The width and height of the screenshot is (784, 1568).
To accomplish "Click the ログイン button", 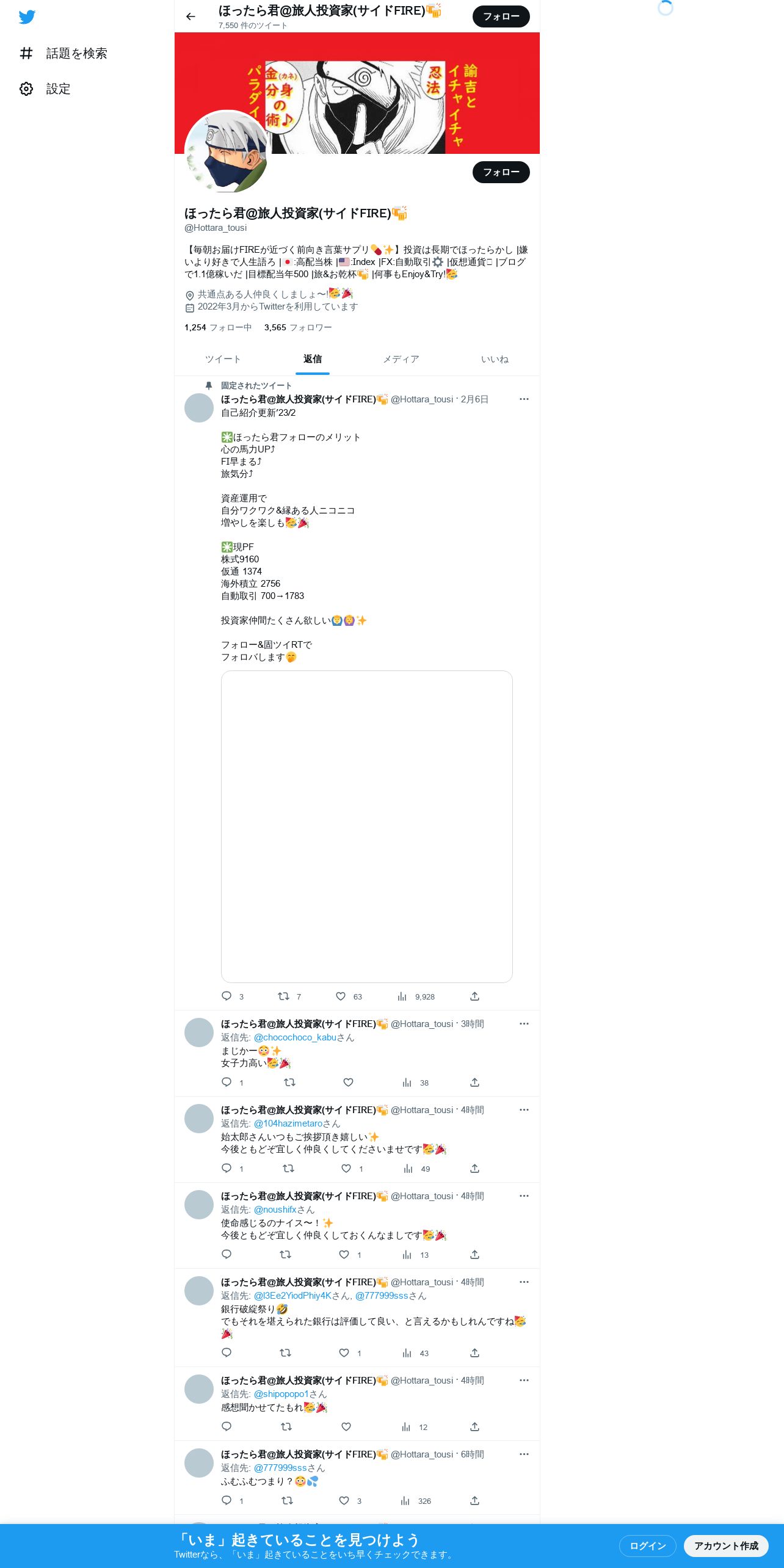I will [x=647, y=1546].
